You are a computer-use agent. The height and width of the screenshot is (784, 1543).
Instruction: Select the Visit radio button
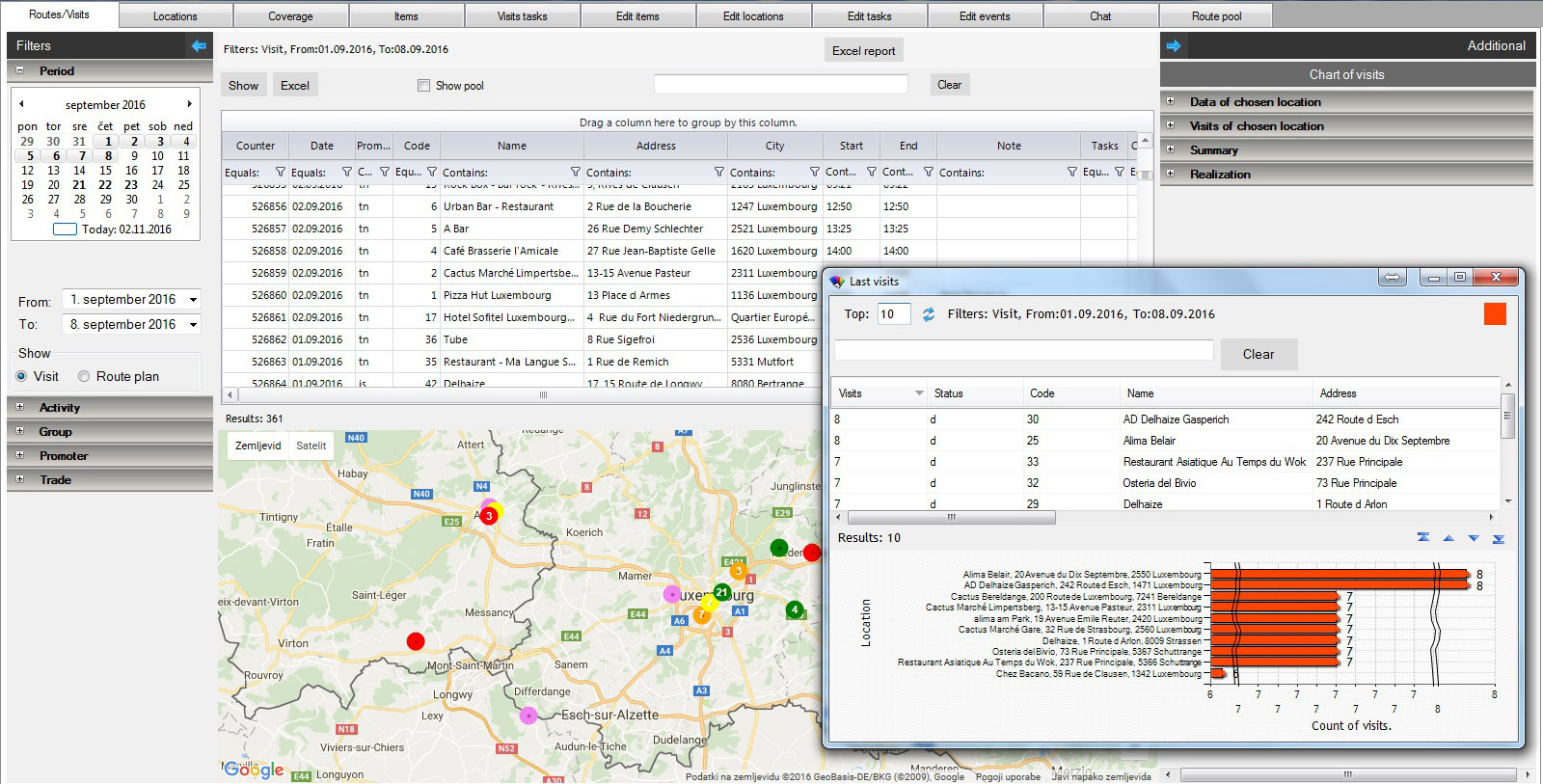tap(21, 376)
